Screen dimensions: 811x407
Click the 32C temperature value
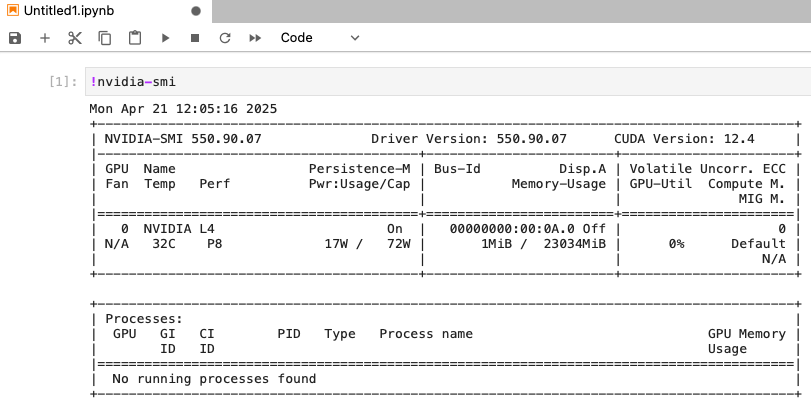click(163, 244)
